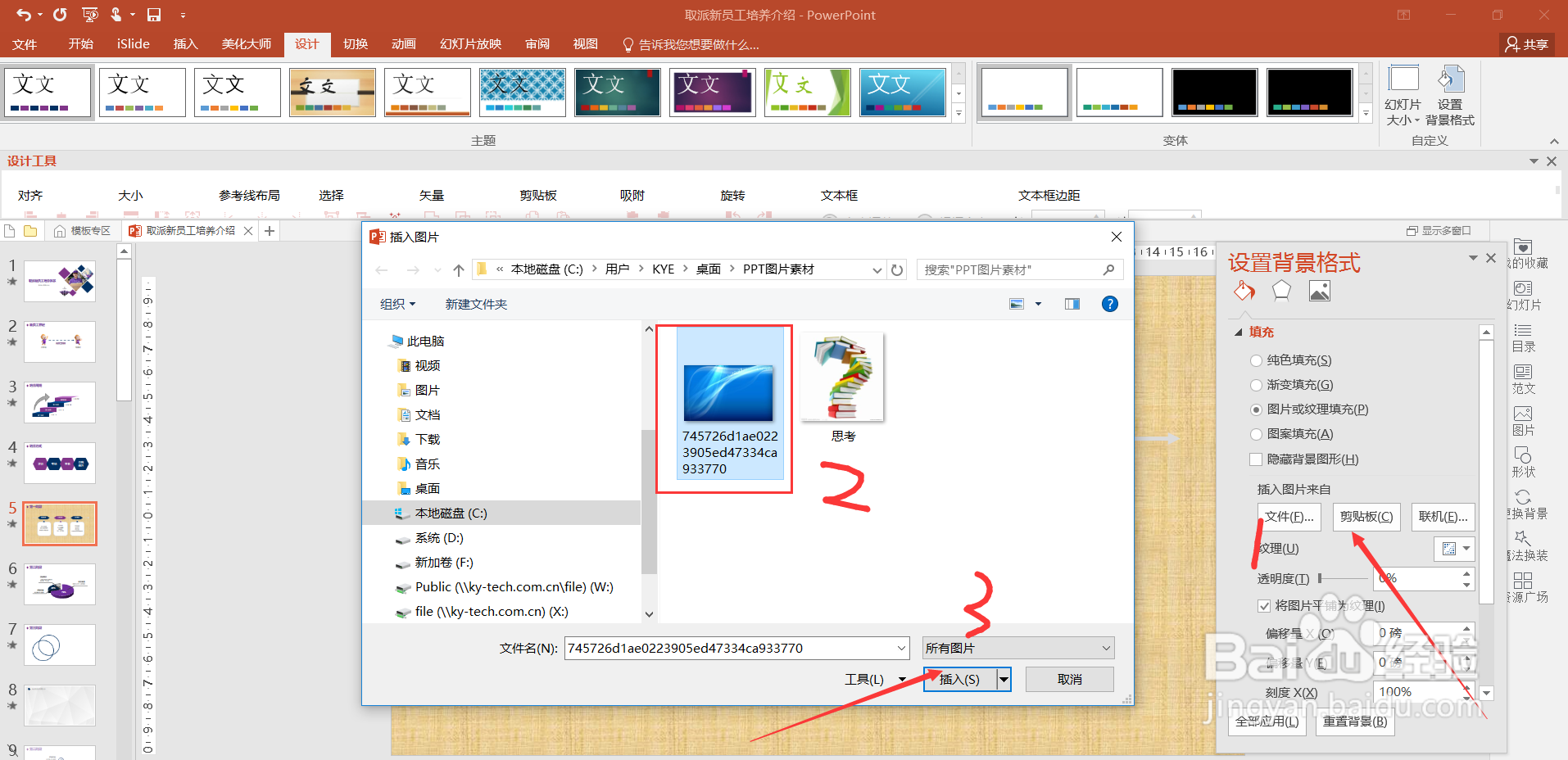Screen dimensions: 1568x760
Task: Open the 工具(L) dropdown
Action: pyautogui.click(x=876, y=680)
